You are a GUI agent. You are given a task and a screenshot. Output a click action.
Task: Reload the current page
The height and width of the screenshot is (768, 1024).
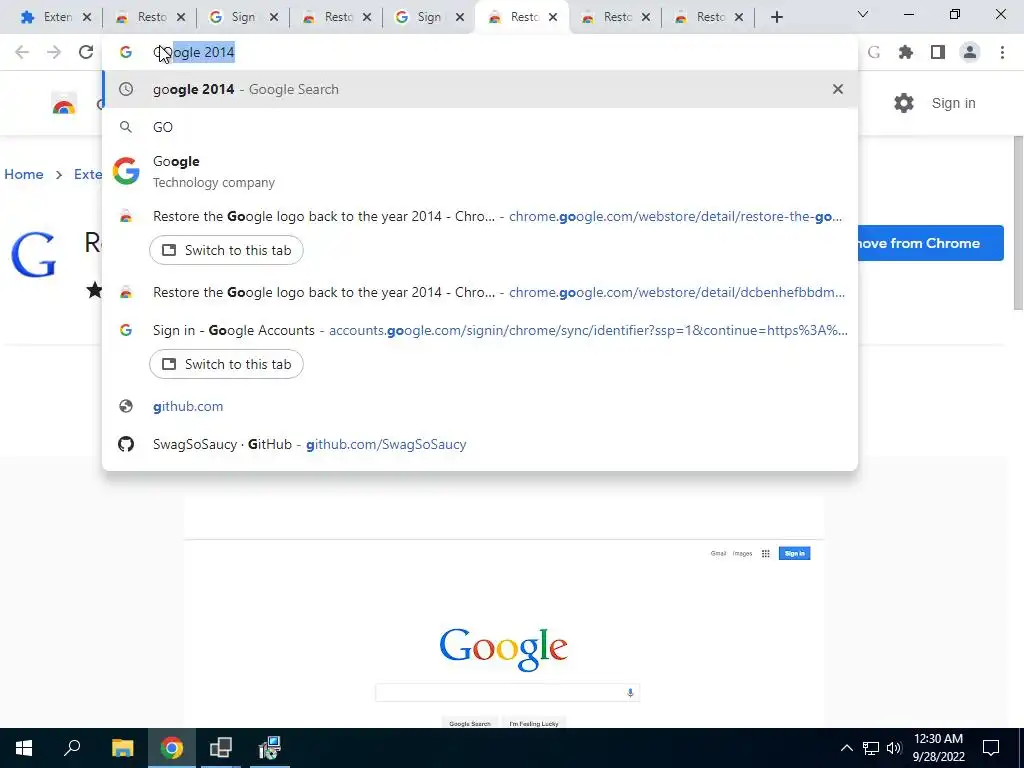pyautogui.click(x=86, y=52)
